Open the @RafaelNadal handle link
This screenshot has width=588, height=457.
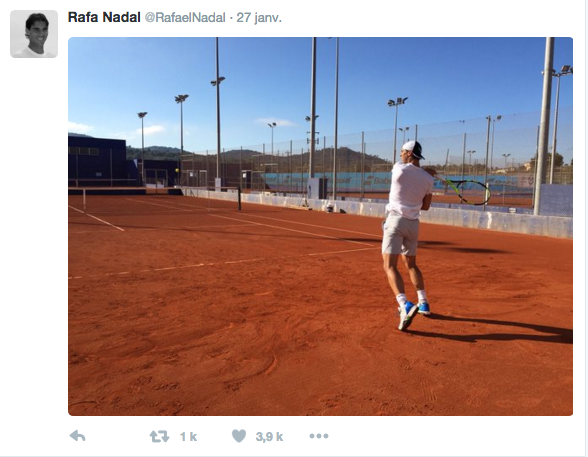coord(185,18)
